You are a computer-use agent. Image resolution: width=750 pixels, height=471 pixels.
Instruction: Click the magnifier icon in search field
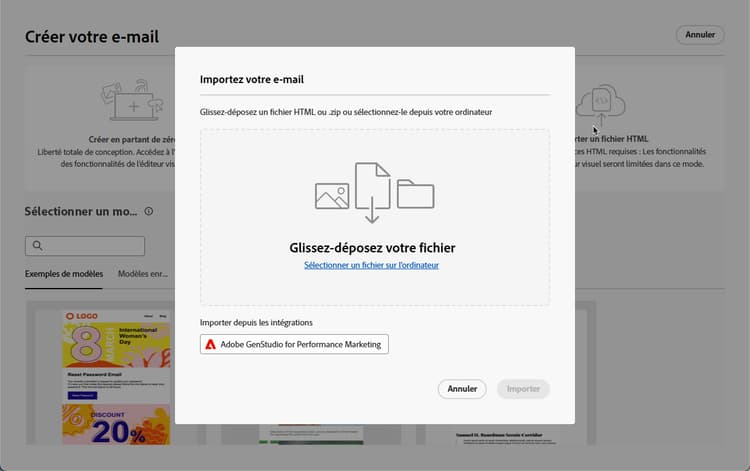37,246
